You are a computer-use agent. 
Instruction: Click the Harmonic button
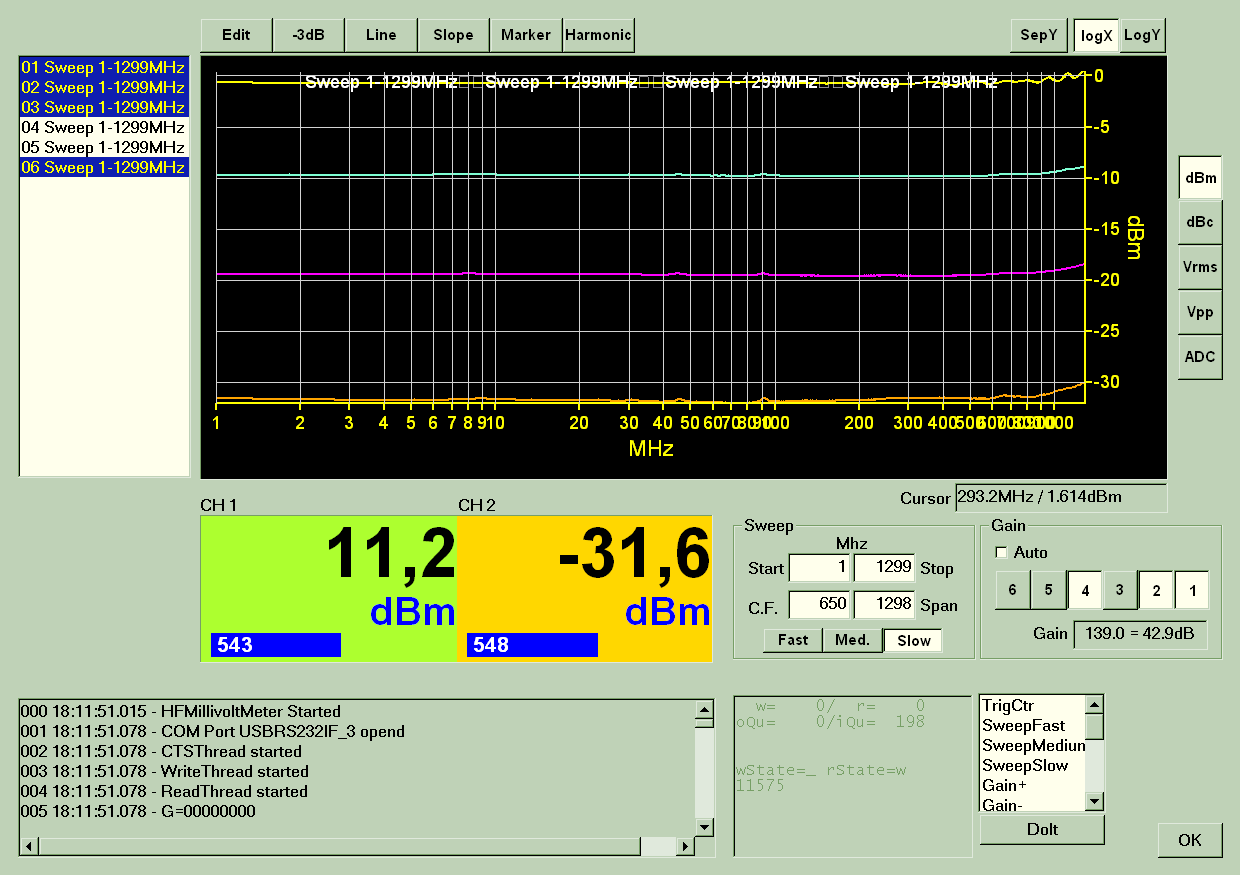pyautogui.click(x=598, y=35)
